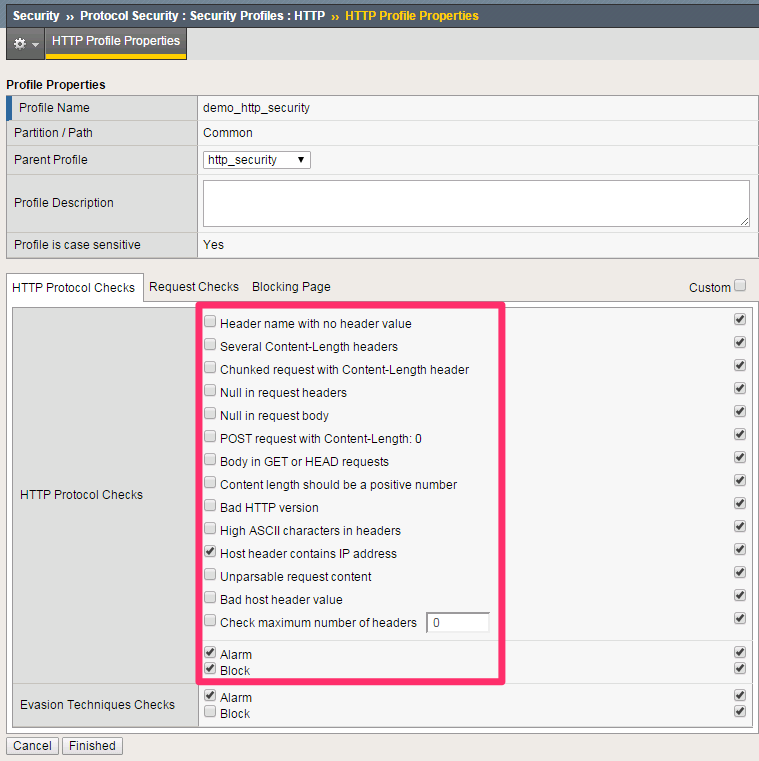Enable Several Content-Length headers check
Image resolution: width=759 pixels, height=761 pixels.
tap(210, 345)
